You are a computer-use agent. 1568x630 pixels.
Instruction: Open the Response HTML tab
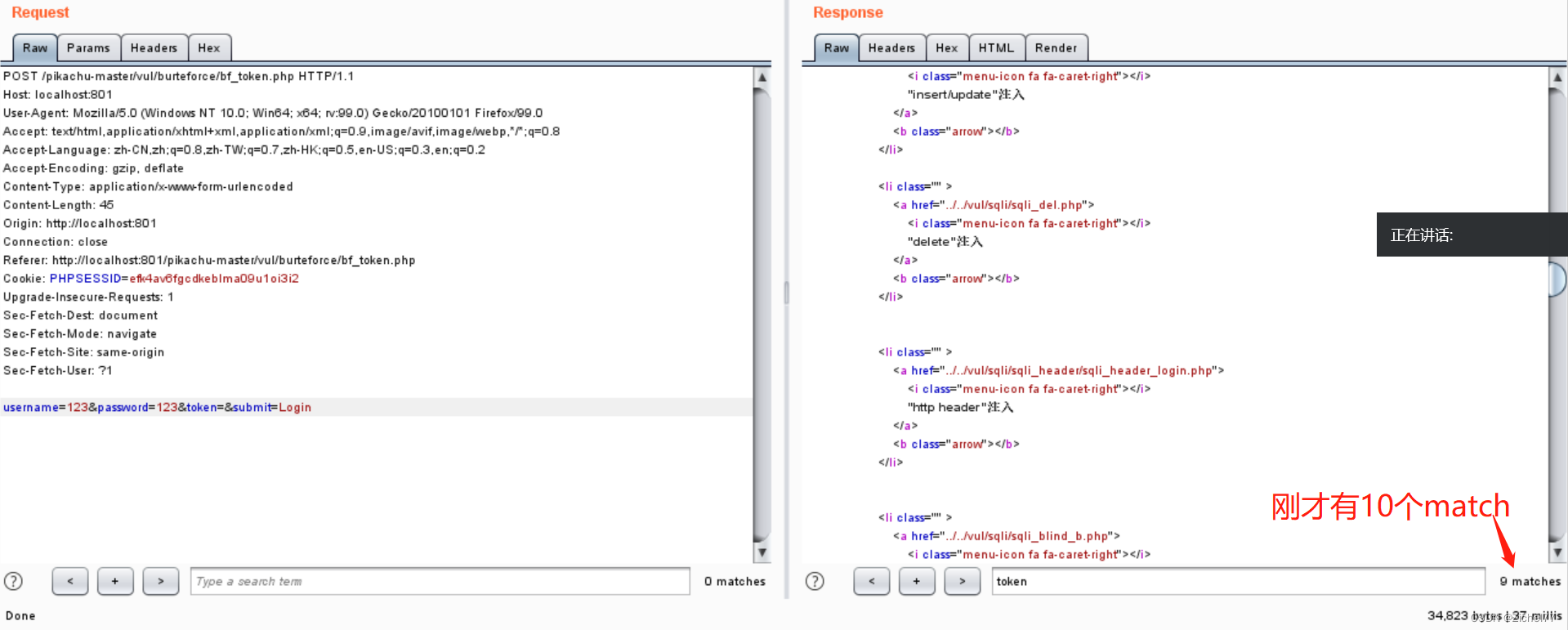click(x=997, y=48)
